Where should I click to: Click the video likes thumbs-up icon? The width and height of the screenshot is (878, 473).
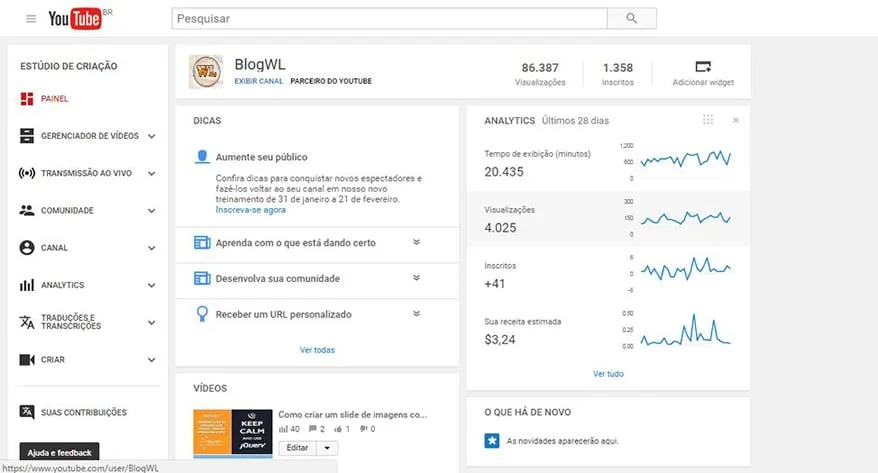pyautogui.click(x=338, y=429)
